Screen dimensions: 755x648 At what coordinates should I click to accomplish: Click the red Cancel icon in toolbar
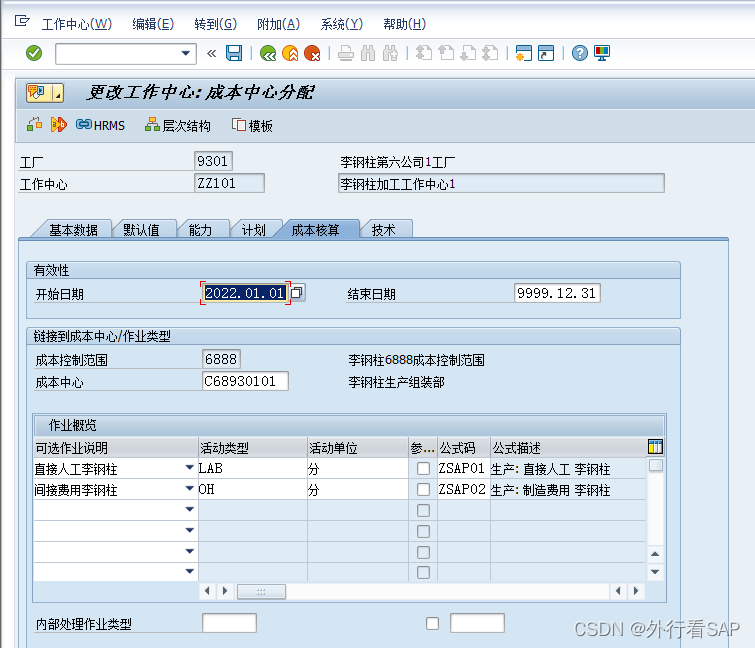[x=312, y=53]
